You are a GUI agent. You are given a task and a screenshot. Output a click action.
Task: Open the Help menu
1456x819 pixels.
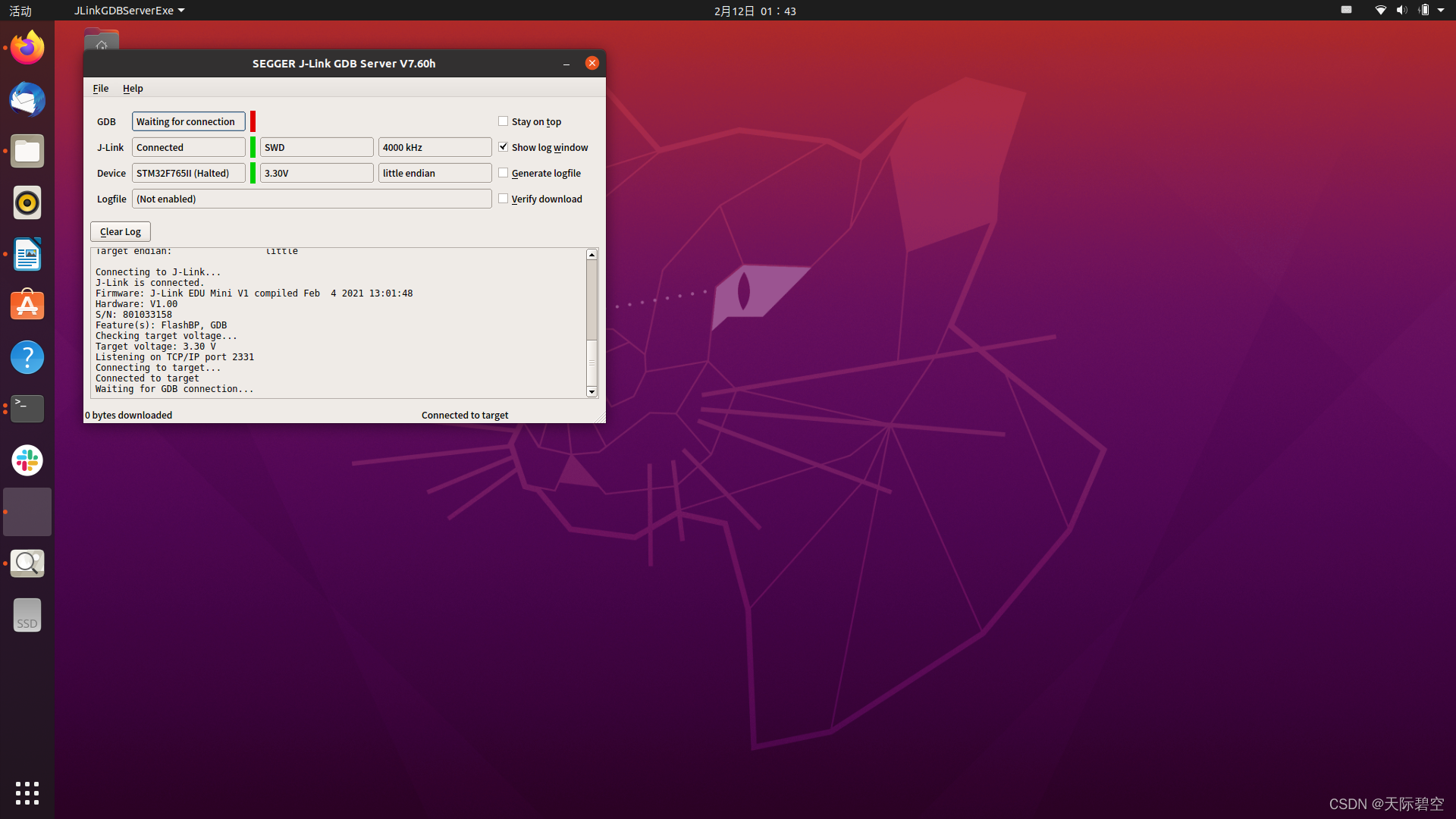(133, 89)
